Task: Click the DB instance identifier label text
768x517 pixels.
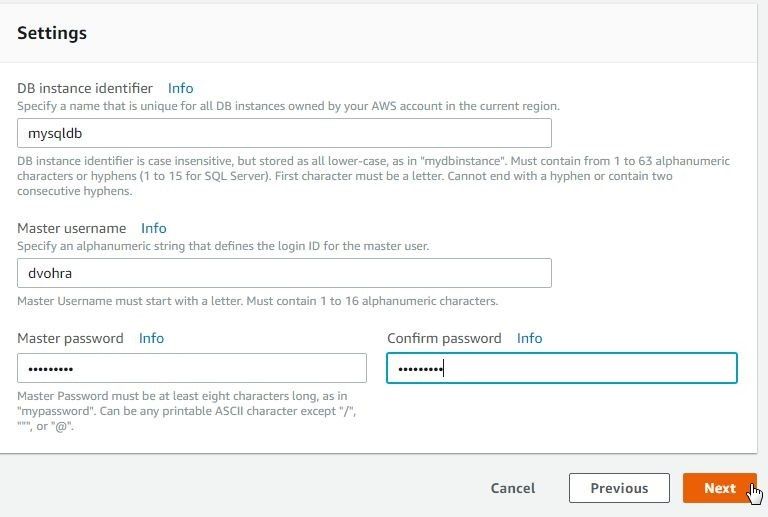Action: [x=85, y=88]
